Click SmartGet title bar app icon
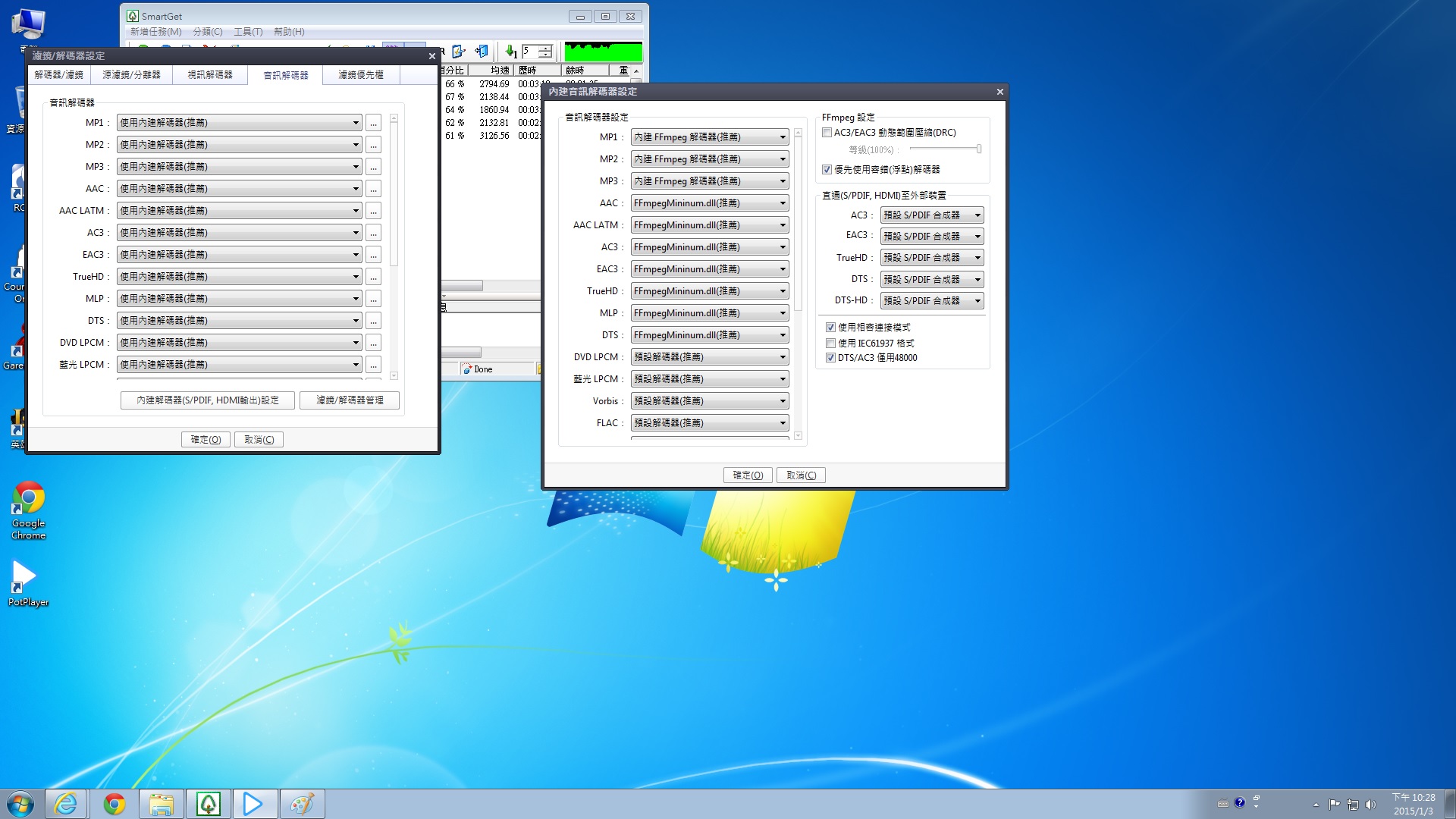Screen dimensions: 1456x819 tap(133, 16)
